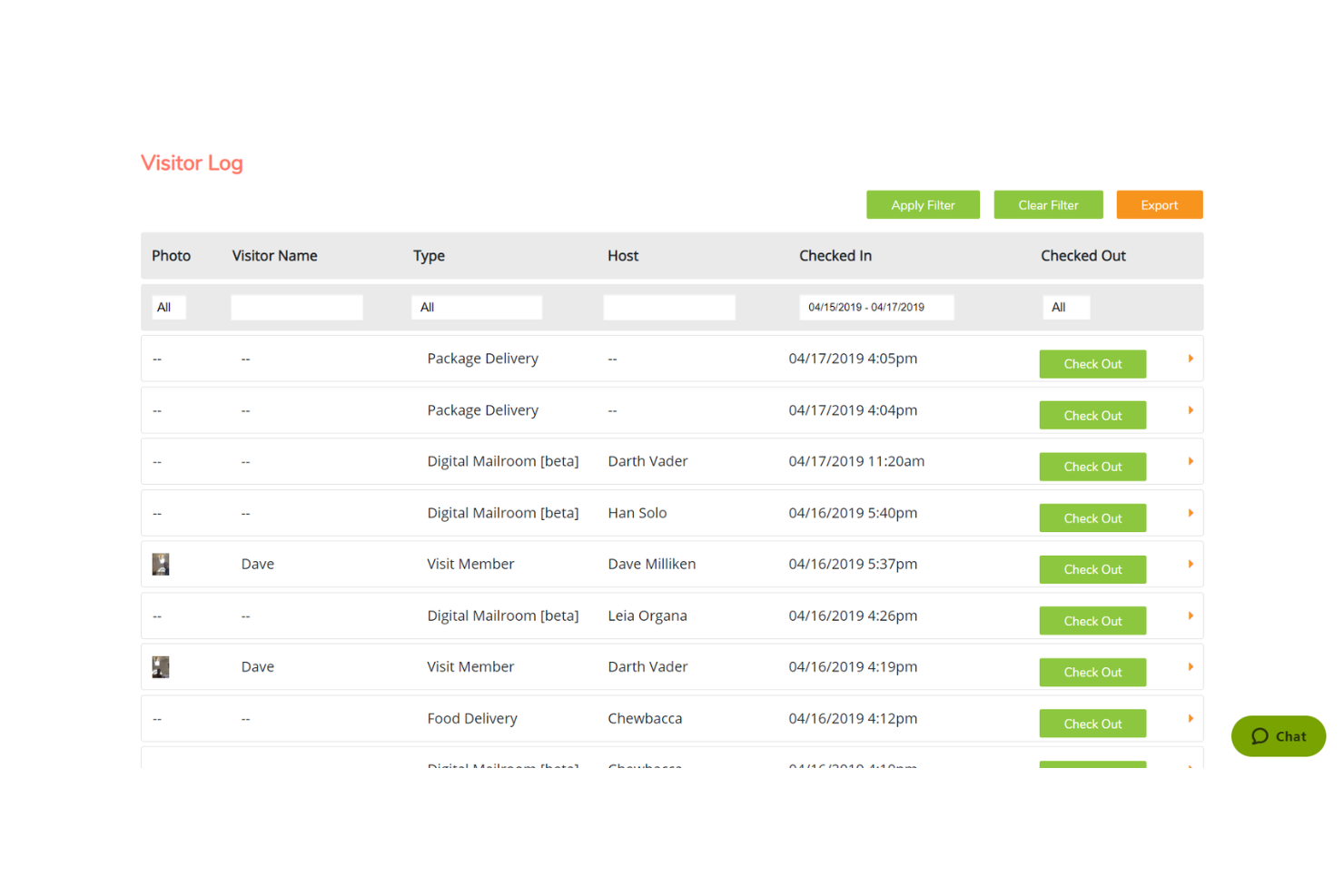Expand arrow on Leia Organa row
Image resolution: width=1344 pixels, height=896 pixels.
tap(1190, 615)
